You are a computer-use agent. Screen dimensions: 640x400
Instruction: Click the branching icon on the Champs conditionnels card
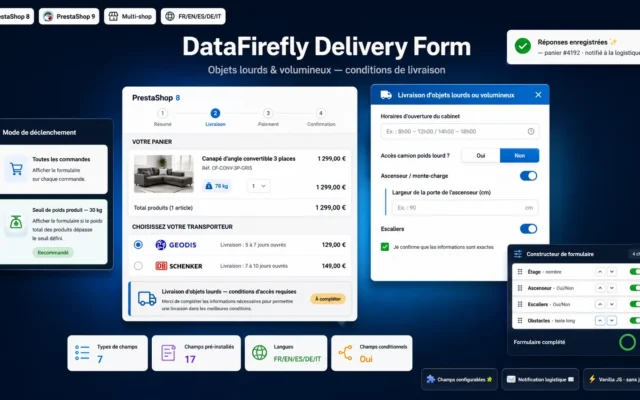(345, 353)
